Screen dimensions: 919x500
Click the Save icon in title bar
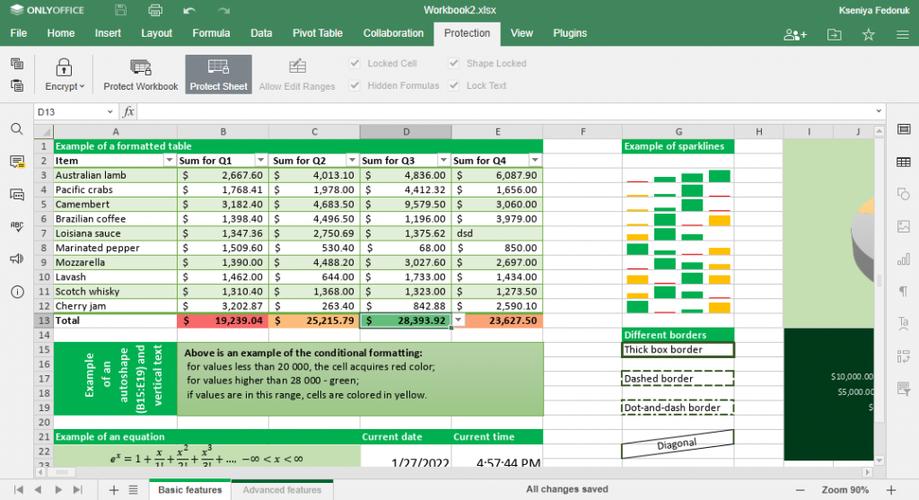point(121,10)
